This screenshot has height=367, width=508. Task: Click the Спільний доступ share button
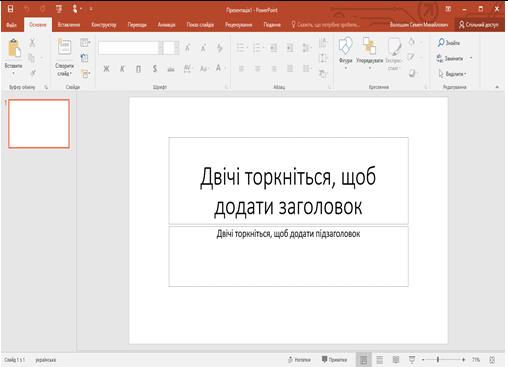tap(479, 25)
